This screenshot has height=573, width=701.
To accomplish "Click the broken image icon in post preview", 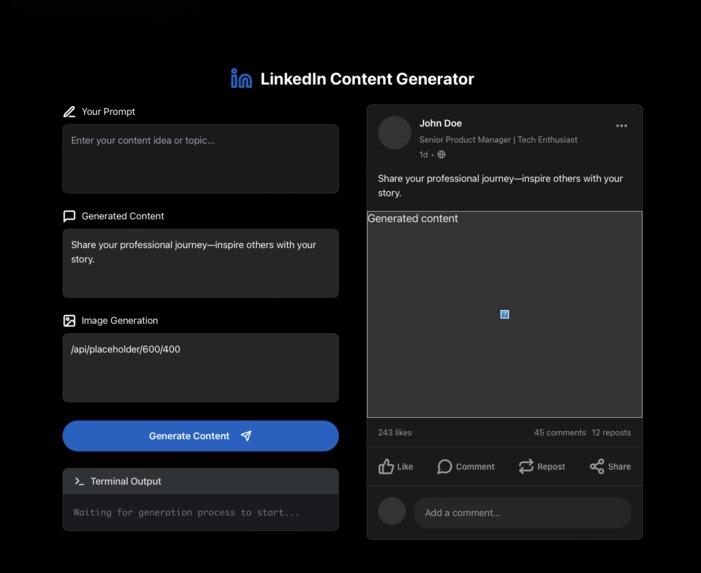I will coord(504,314).
